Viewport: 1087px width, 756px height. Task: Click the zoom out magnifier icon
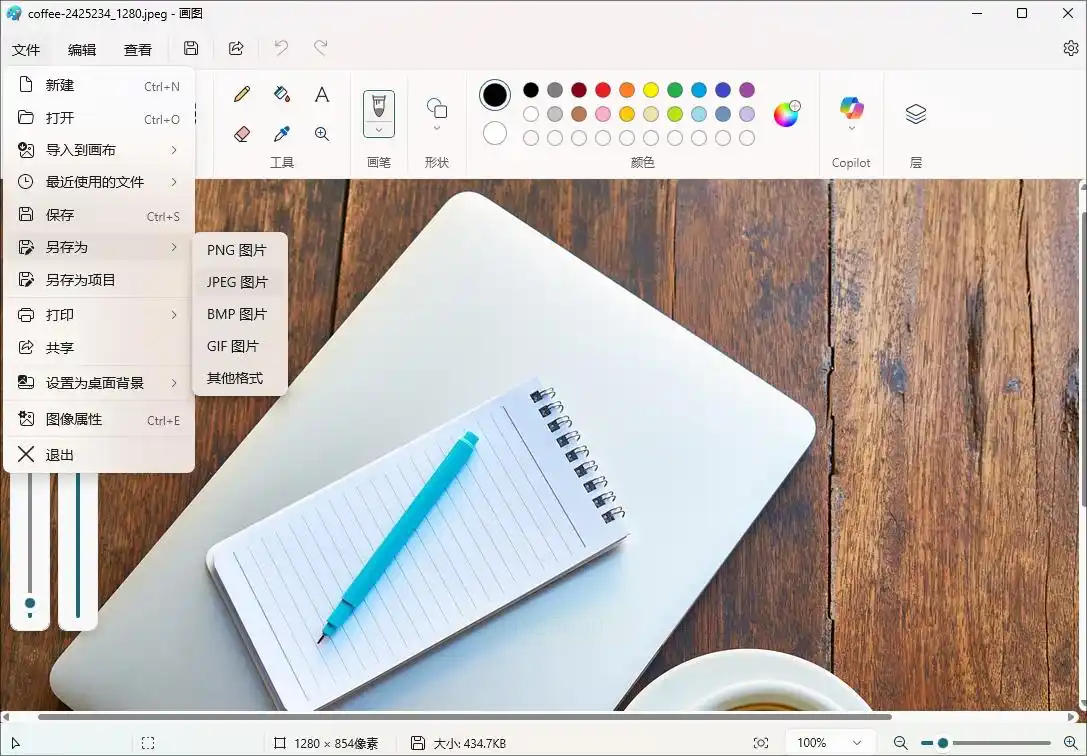pos(901,743)
